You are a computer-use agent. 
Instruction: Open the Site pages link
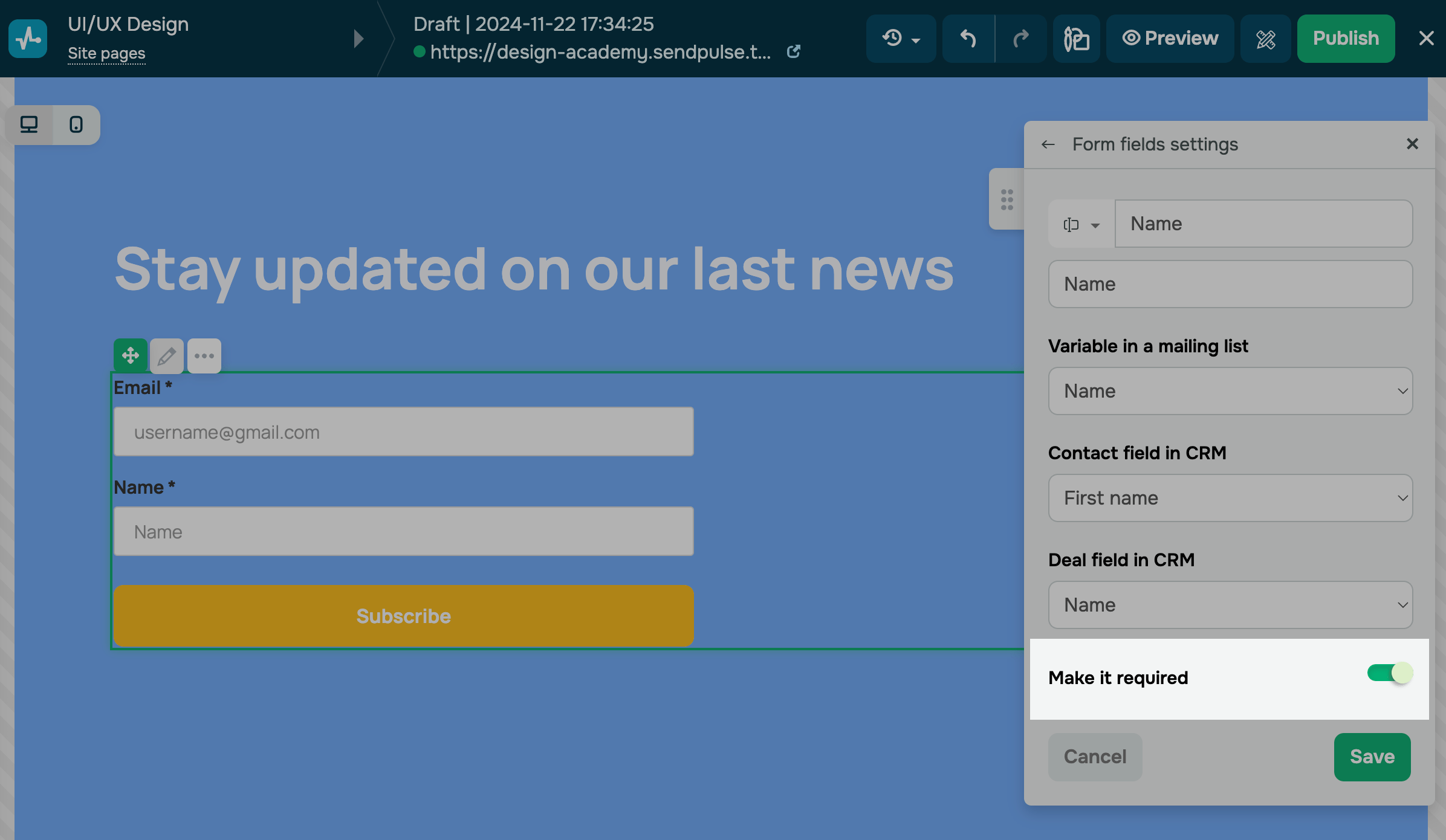pos(106,53)
